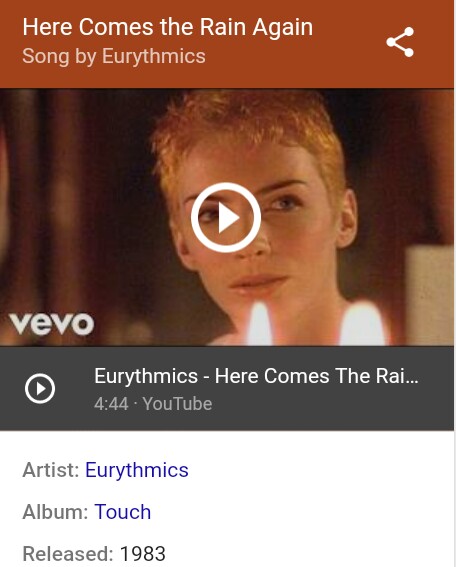Click the 'Here Comes the Rain Again' card title
The width and height of the screenshot is (456, 567).
(x=168, y=27)
